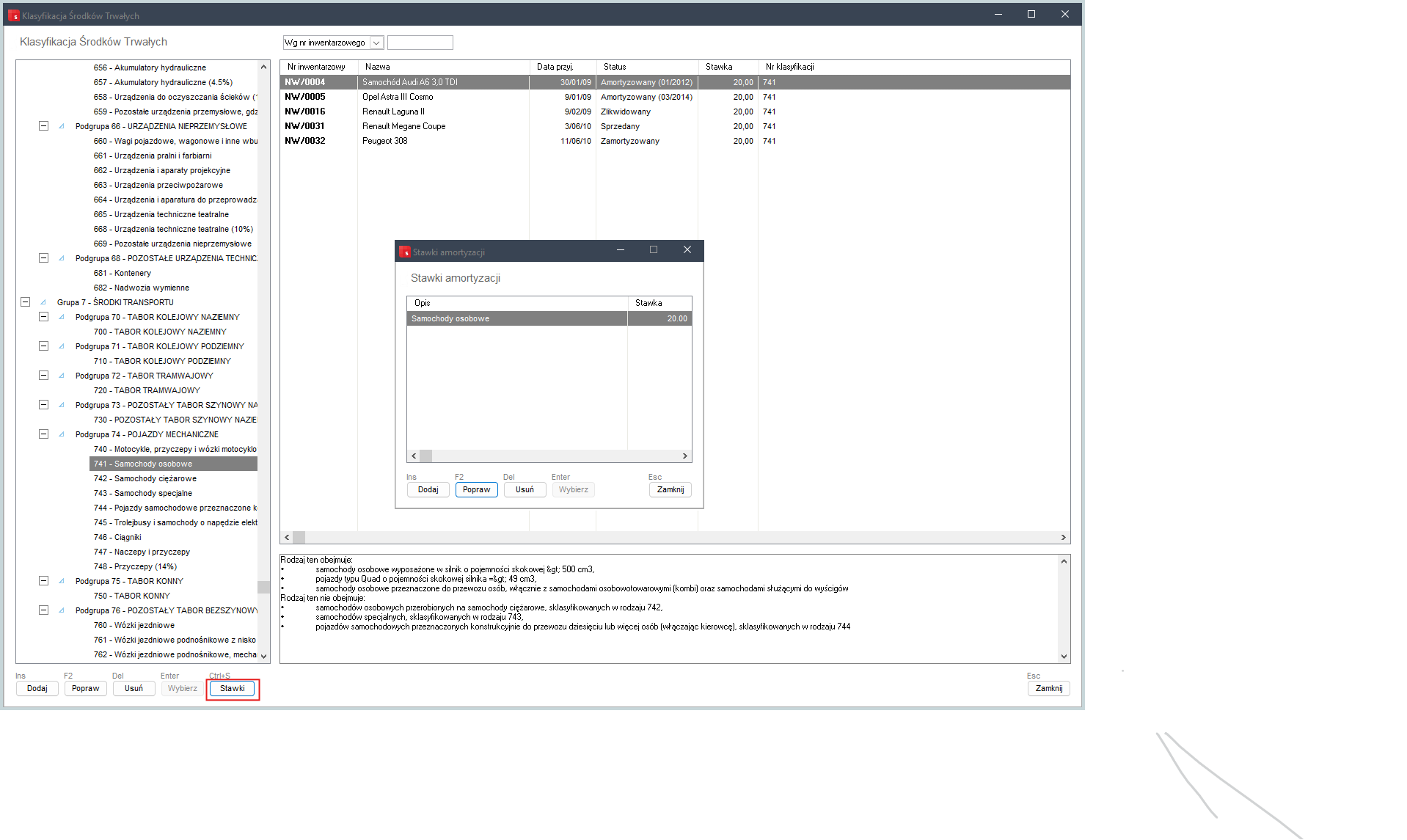
Task: Select tree item 681 - Kontenery
Action: [x=123, y=273]
